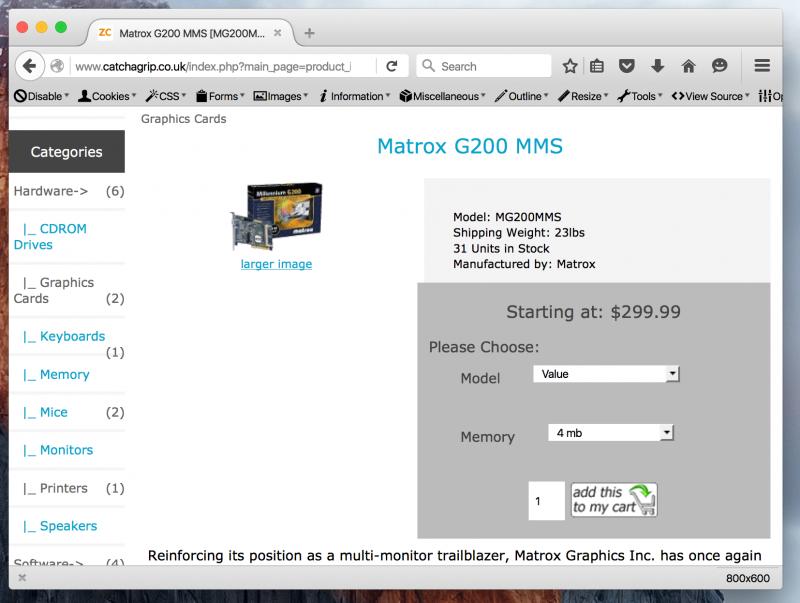
Task: Close the developer status bar with the X
Action: [22, 577]
